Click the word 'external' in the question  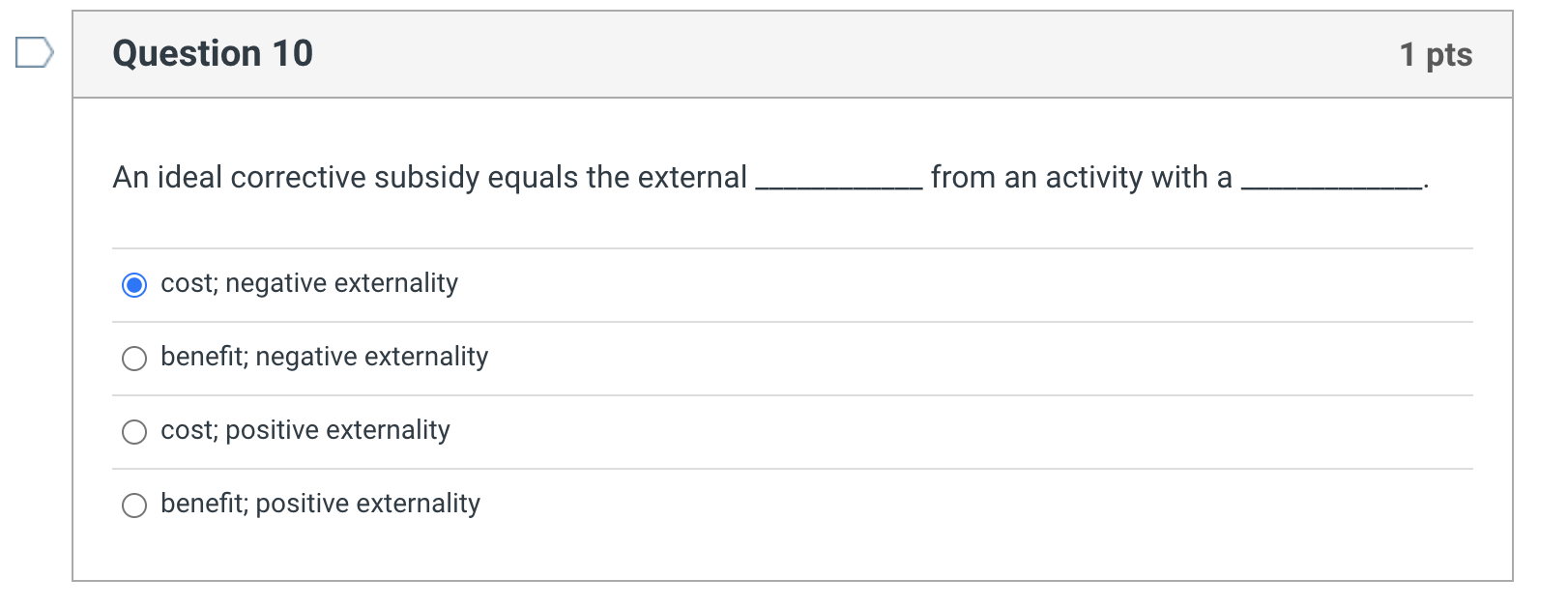[x=693, y=177]
